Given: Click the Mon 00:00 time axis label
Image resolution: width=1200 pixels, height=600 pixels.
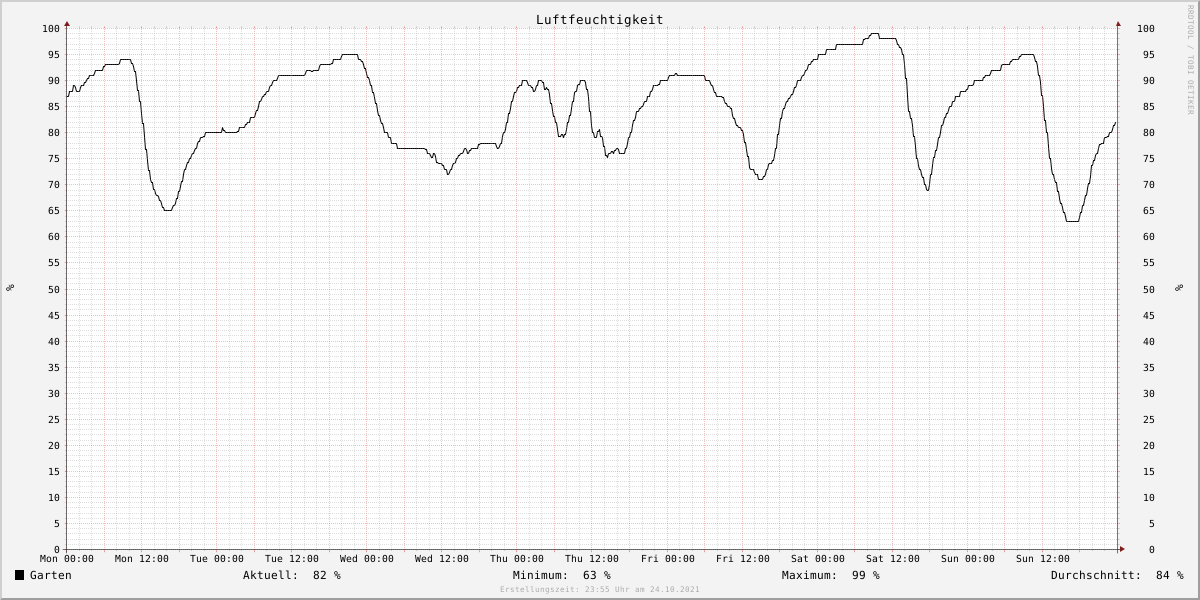Looking at the screenshot, I should [x=67, y=559].
